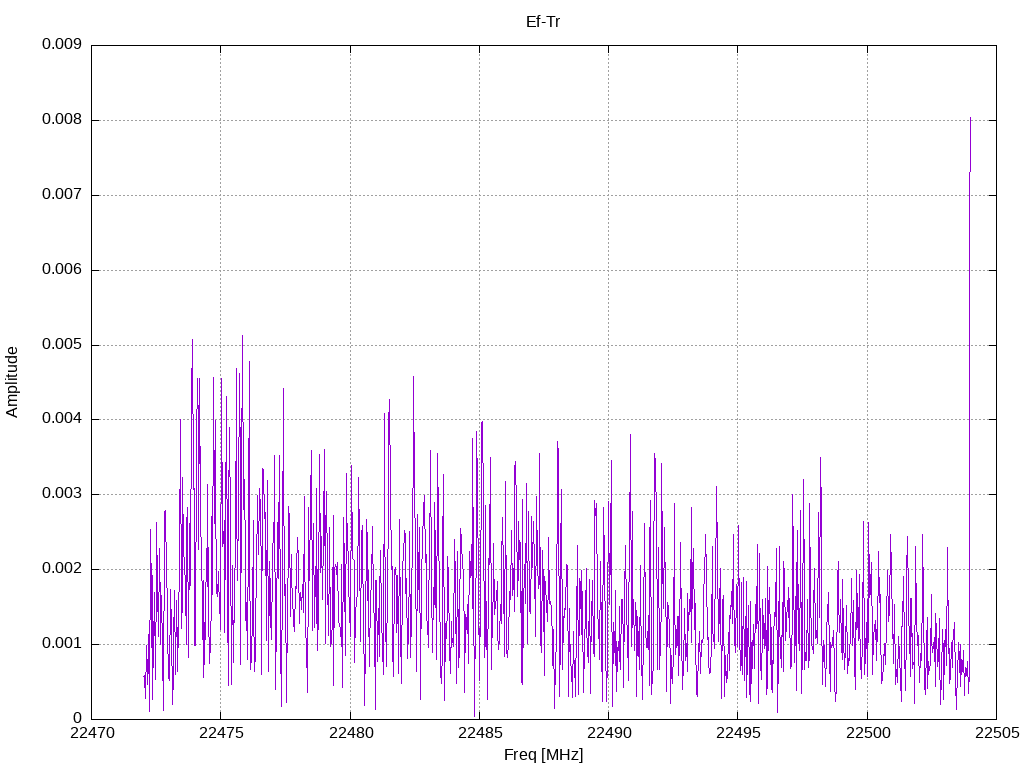This screenshot has height=768, width=1024.
Task: Click the 0.001 y-axis tick label
Action: [x=61, y=644]
